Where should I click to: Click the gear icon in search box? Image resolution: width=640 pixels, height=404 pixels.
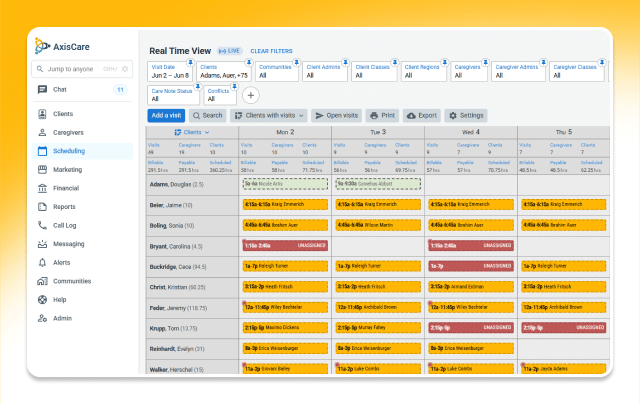(x=125, y=69)
